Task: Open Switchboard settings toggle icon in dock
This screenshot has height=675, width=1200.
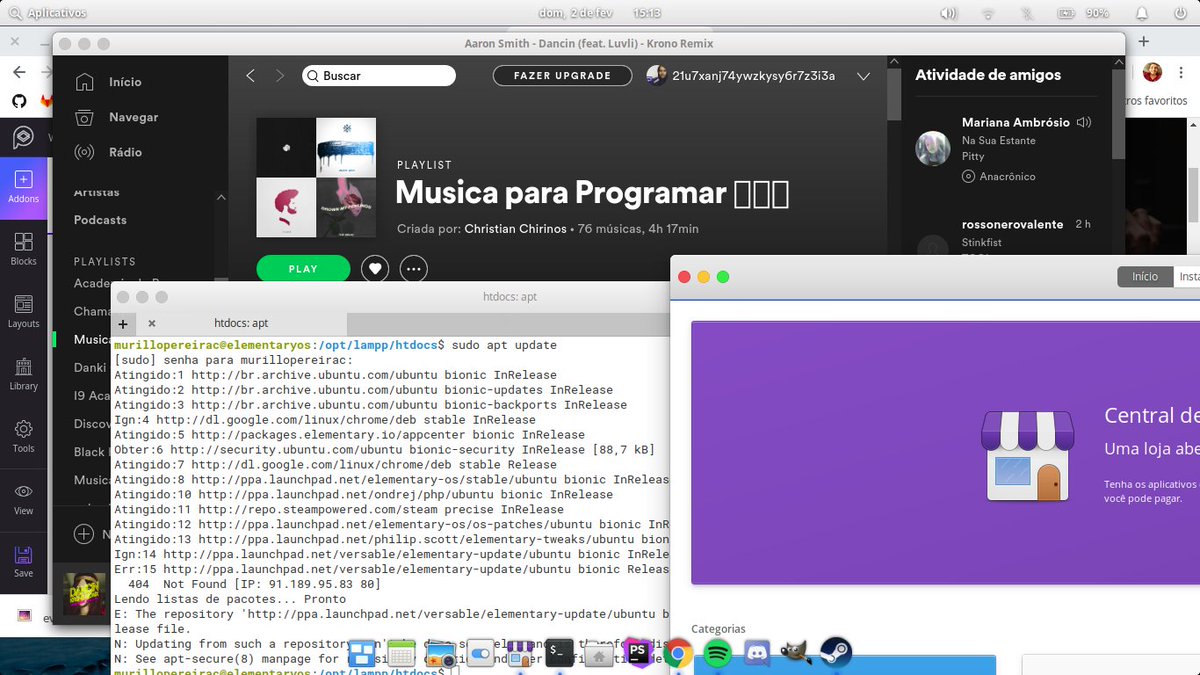Action: tap(480, 654)
